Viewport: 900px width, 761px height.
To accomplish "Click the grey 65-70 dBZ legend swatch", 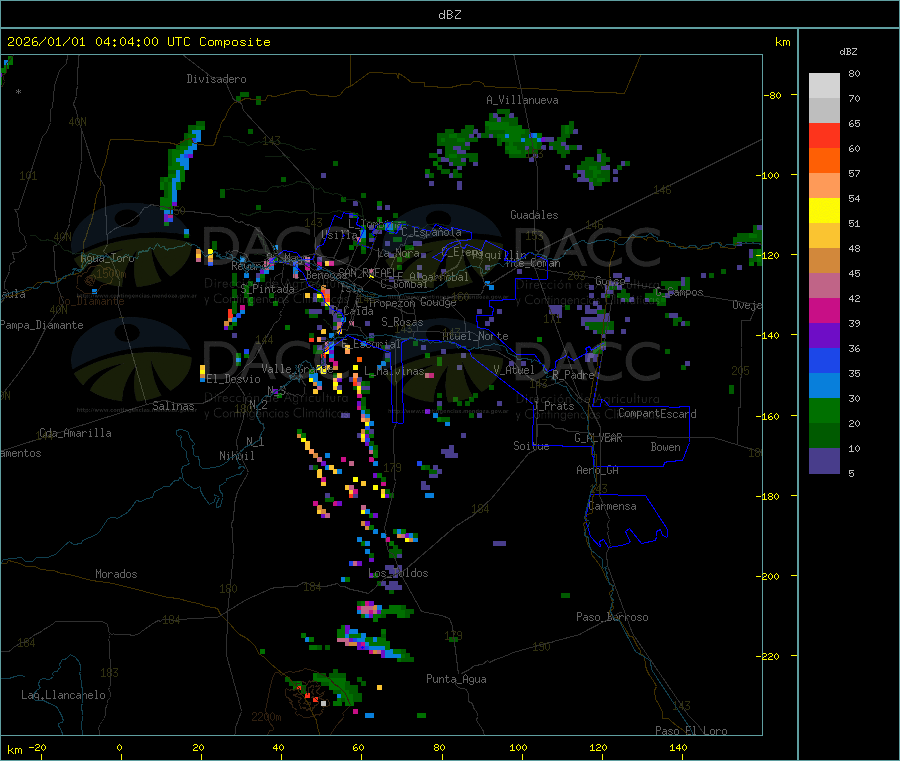I will (824, 111).
